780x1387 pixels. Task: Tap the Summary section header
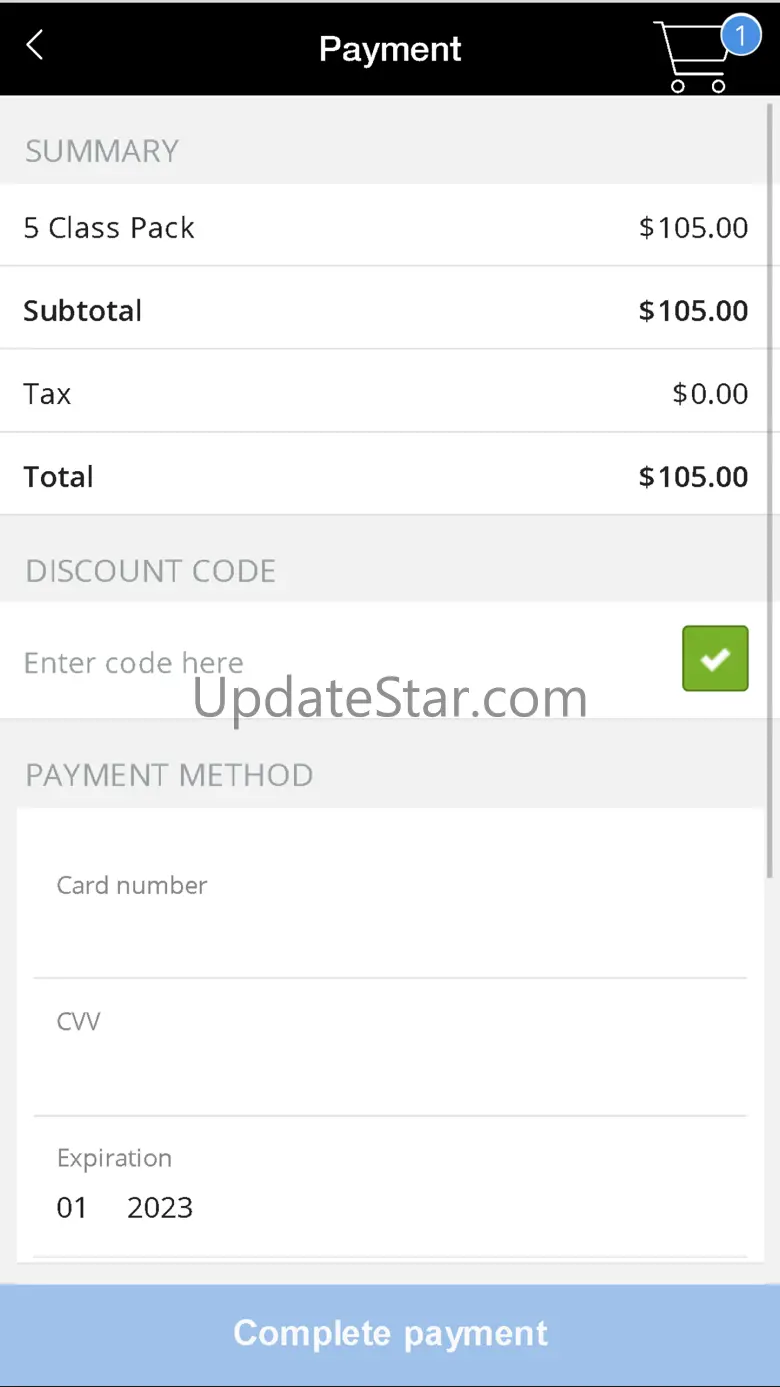(102, 151)
